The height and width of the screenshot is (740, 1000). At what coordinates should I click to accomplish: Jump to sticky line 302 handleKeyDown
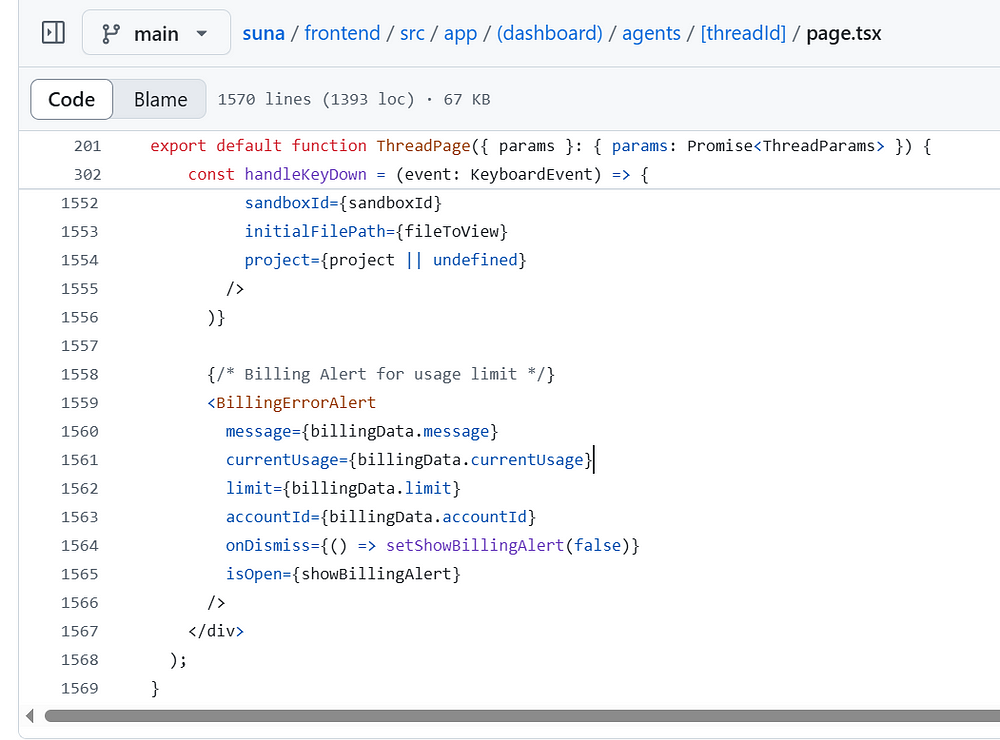point(418,175)
